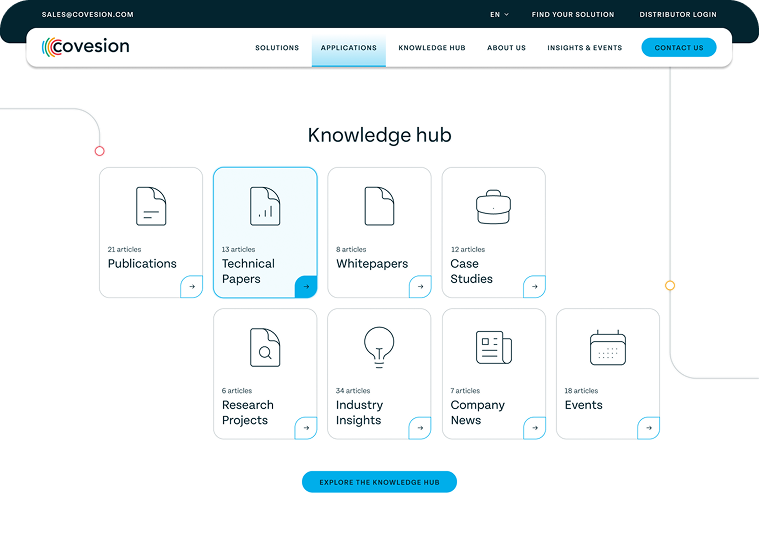
Task: Open Technical Papers via its blue arrow
Action: (x=306, y=286)
